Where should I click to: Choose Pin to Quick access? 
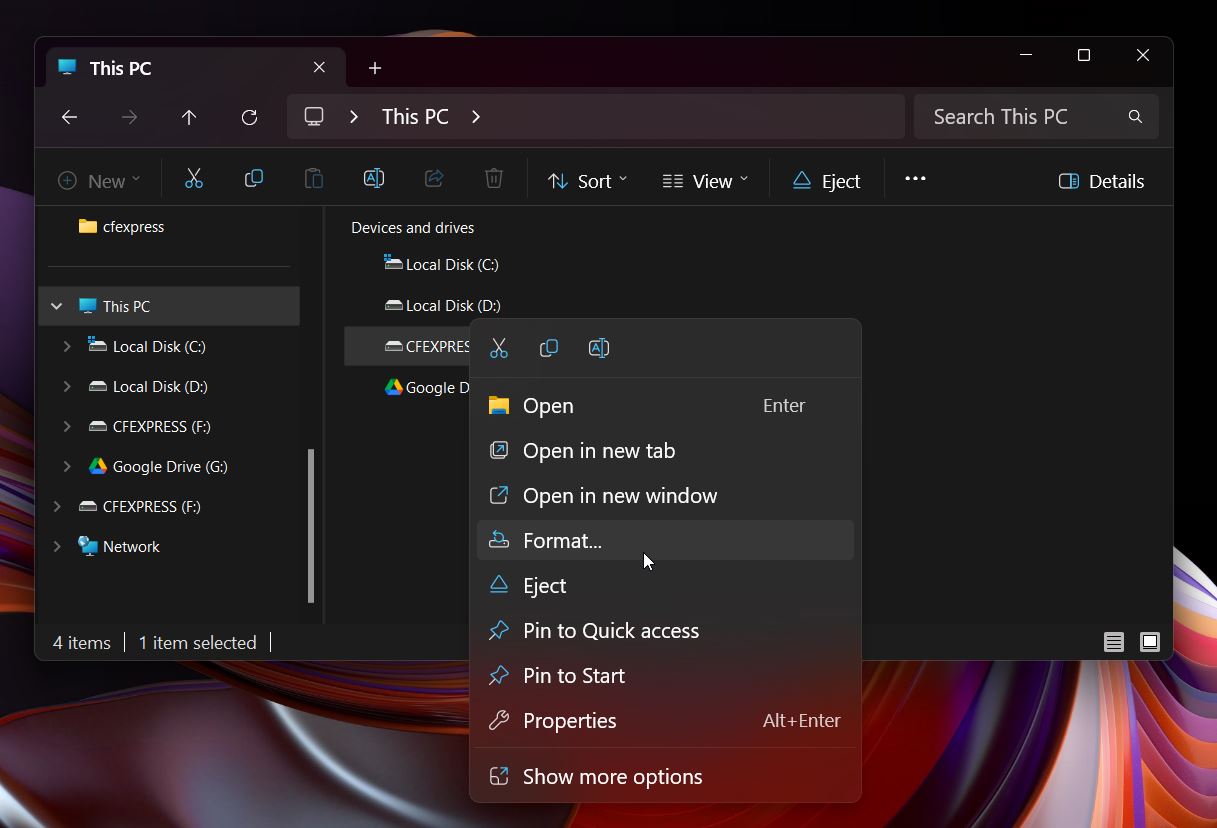665,630
